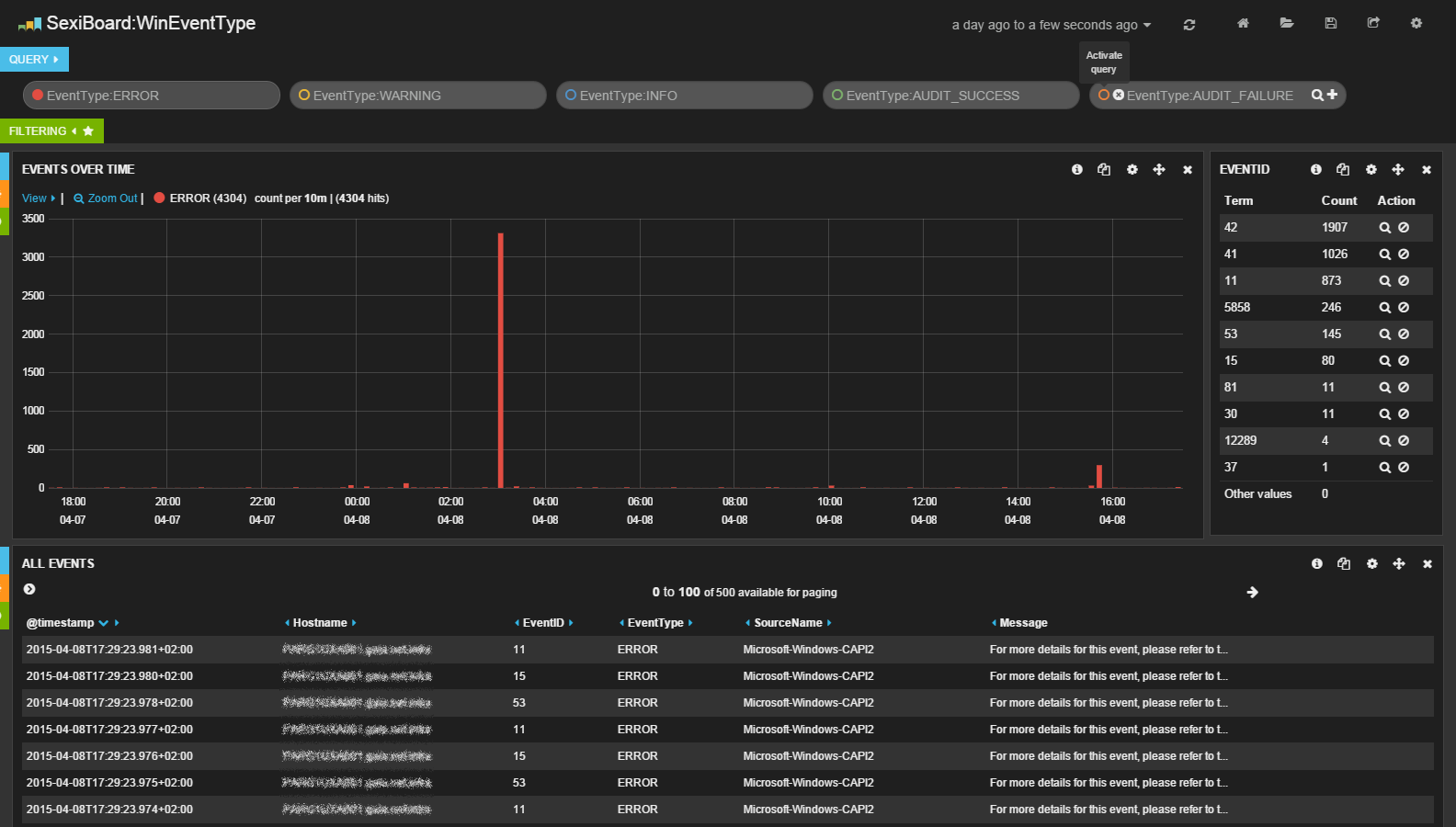Activate the EventType:AUDIT_FAILURE query circle
Image resolution: width=1456 pixels, height=827 pixels.
[x=1104, y=95]
